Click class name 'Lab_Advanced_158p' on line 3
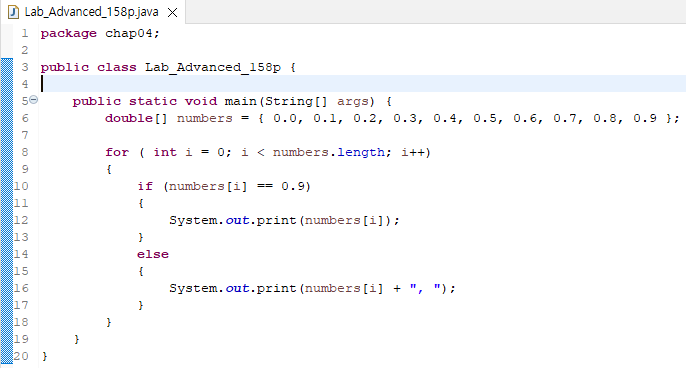Image resolution: width=686 pixels, height=368 pixels. [213, 67]
